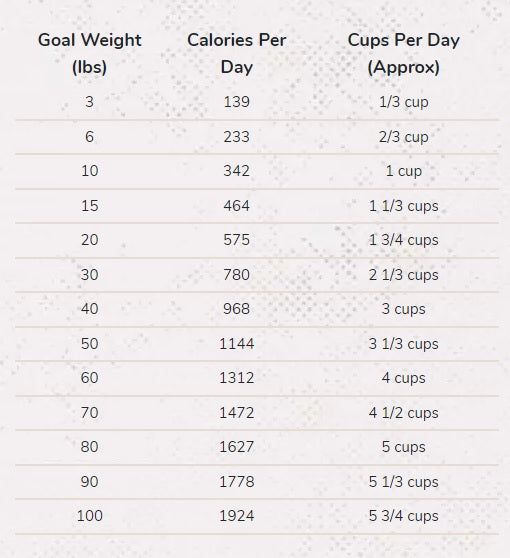Select the 342 calories value

tap(237, 171)
